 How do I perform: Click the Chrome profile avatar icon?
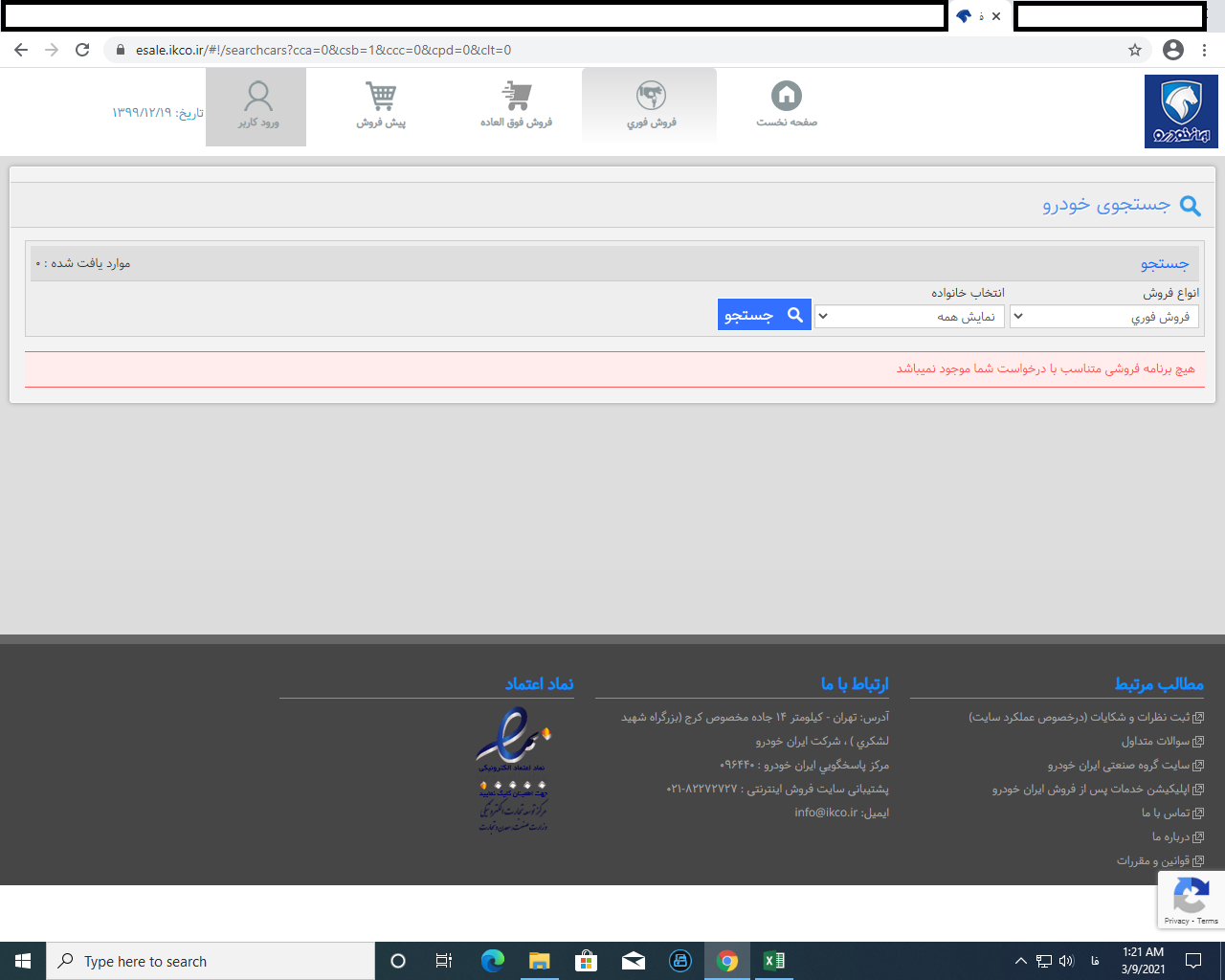1173,50
